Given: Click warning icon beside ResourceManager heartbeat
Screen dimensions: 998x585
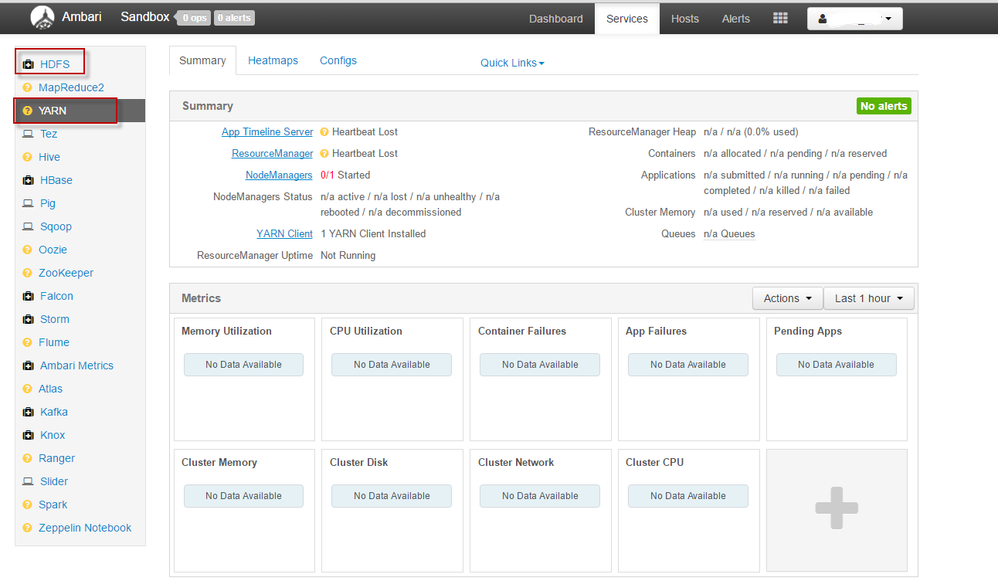Looking at the screenshot, I should pos(324,154).
